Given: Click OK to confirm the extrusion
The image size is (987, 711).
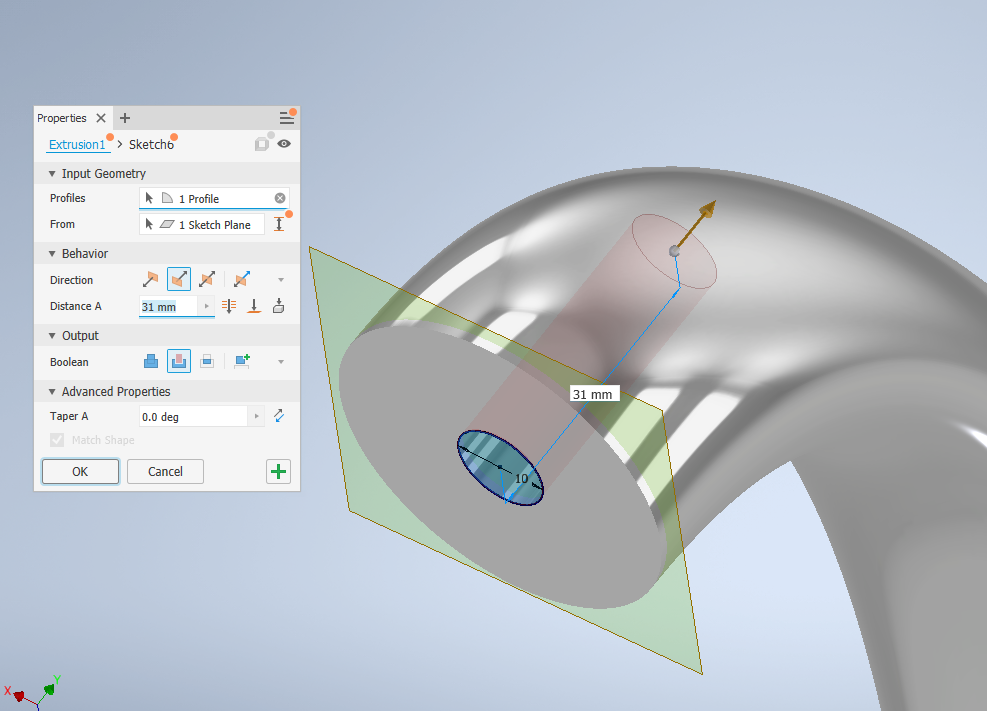Looking at the screenshot, I should click(x=80, y=472).
